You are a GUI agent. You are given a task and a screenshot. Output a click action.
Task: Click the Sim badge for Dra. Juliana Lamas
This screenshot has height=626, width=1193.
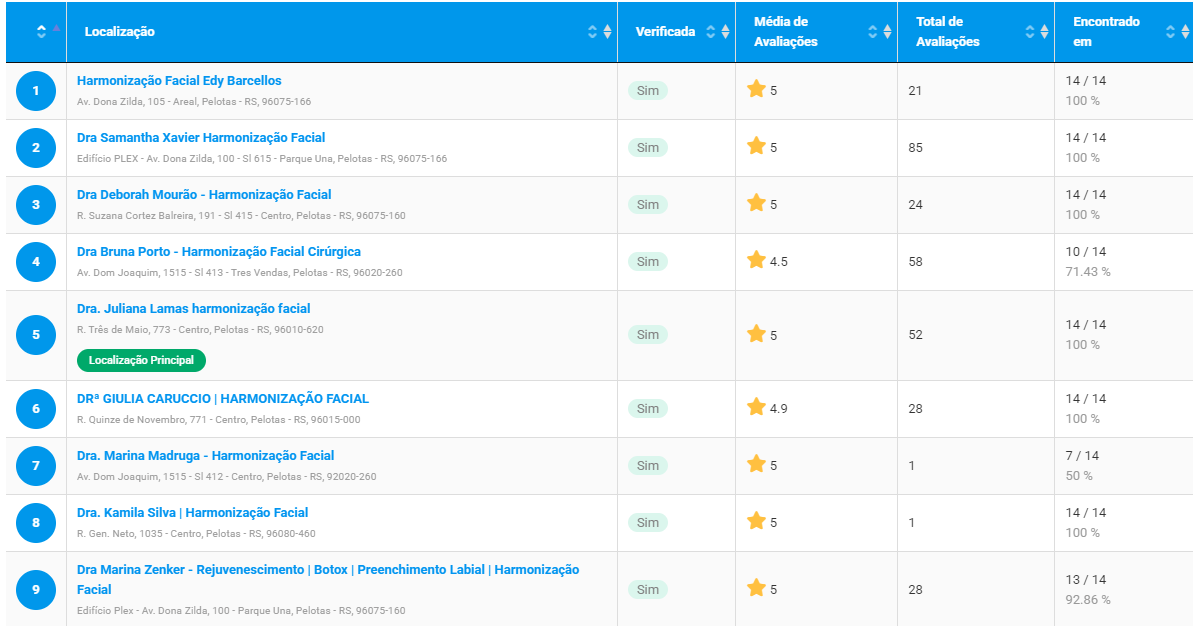click(647, 335)
